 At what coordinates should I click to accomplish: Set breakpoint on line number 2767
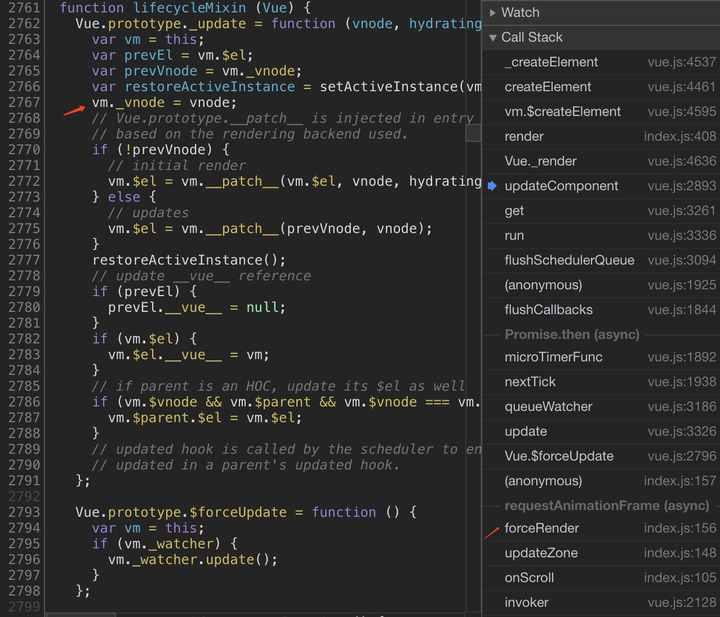[24, 102]
